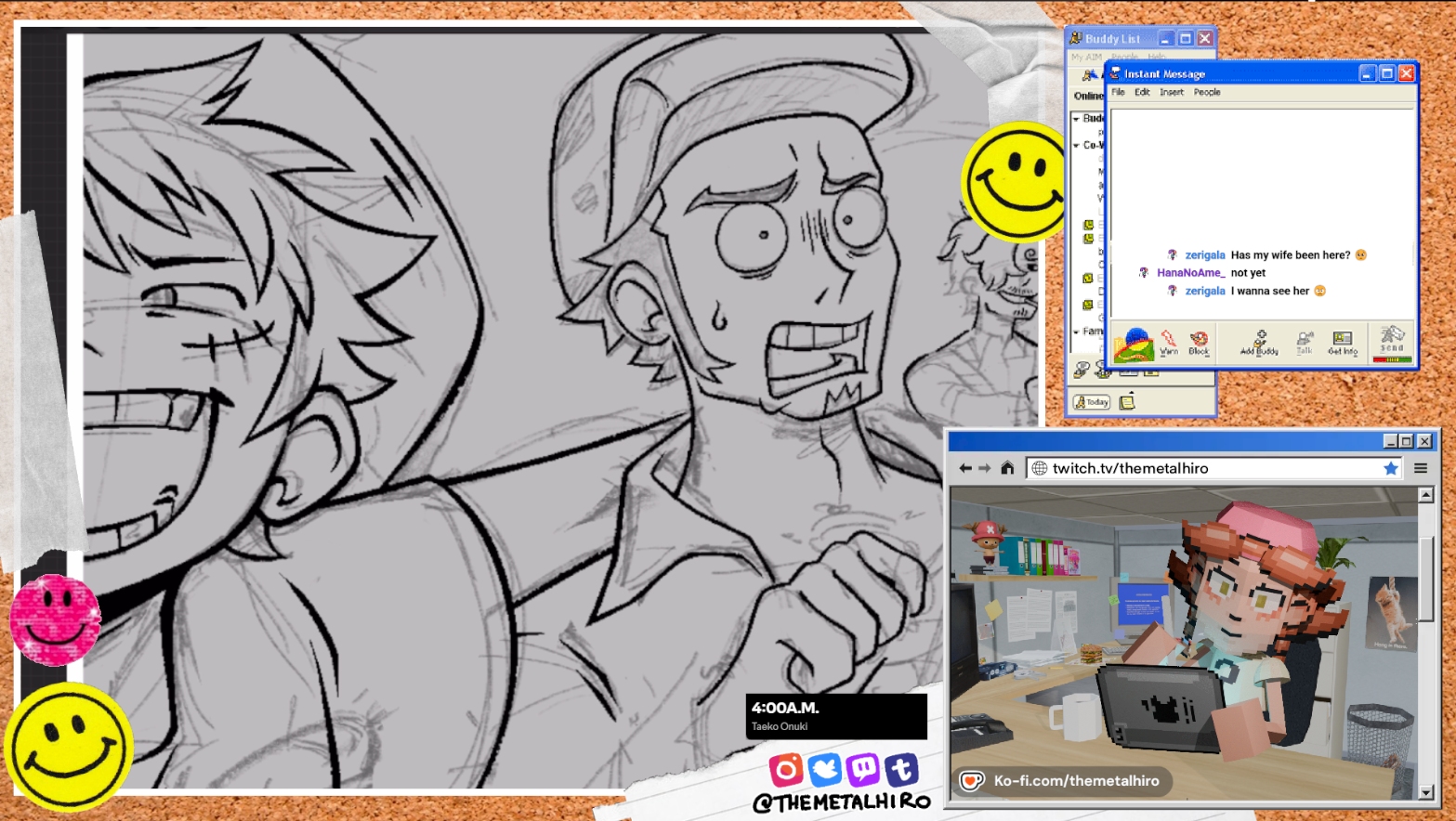
Task: Open Get Info for this buddy
Action: click(1342, 343)
